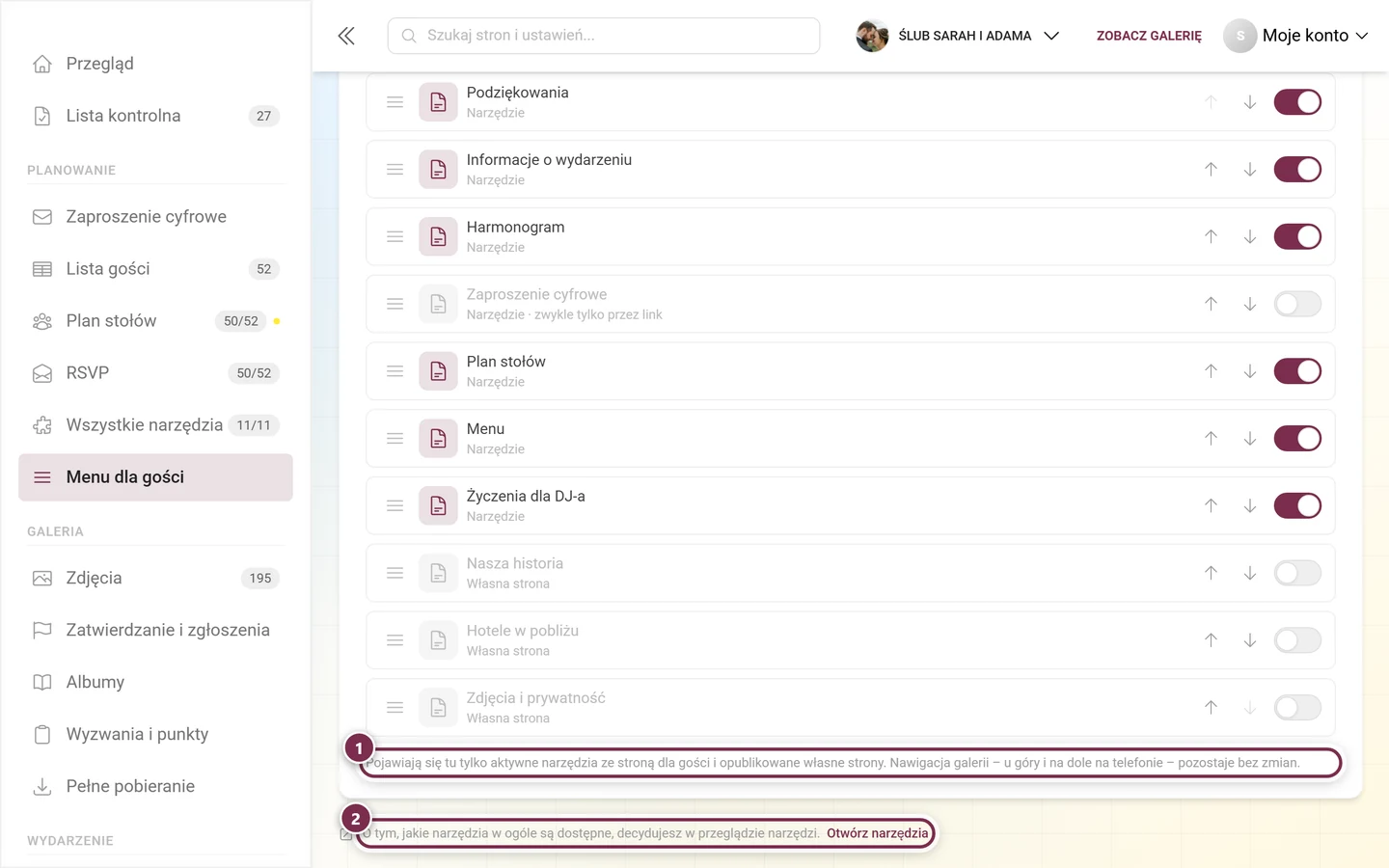The height and width of the screenshot is (868, 1389).
Task: Switch off the Plan stołów toggle
Action: click(x=1297, y=371)
